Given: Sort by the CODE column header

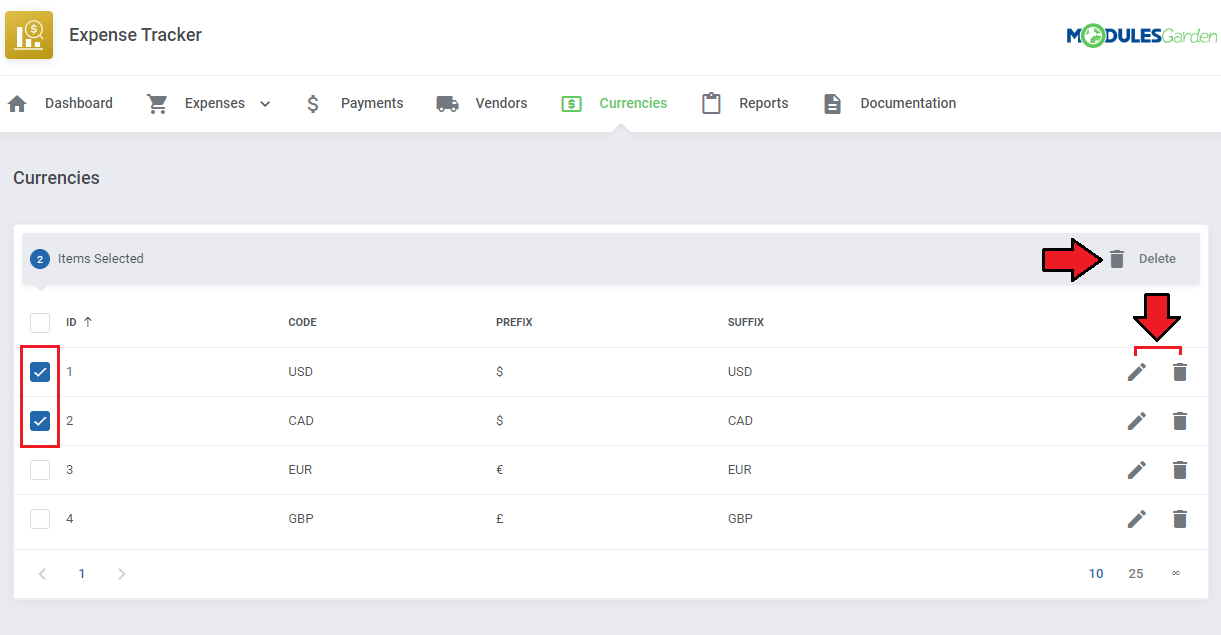Looking at the screenshot, I should [302, 322].
